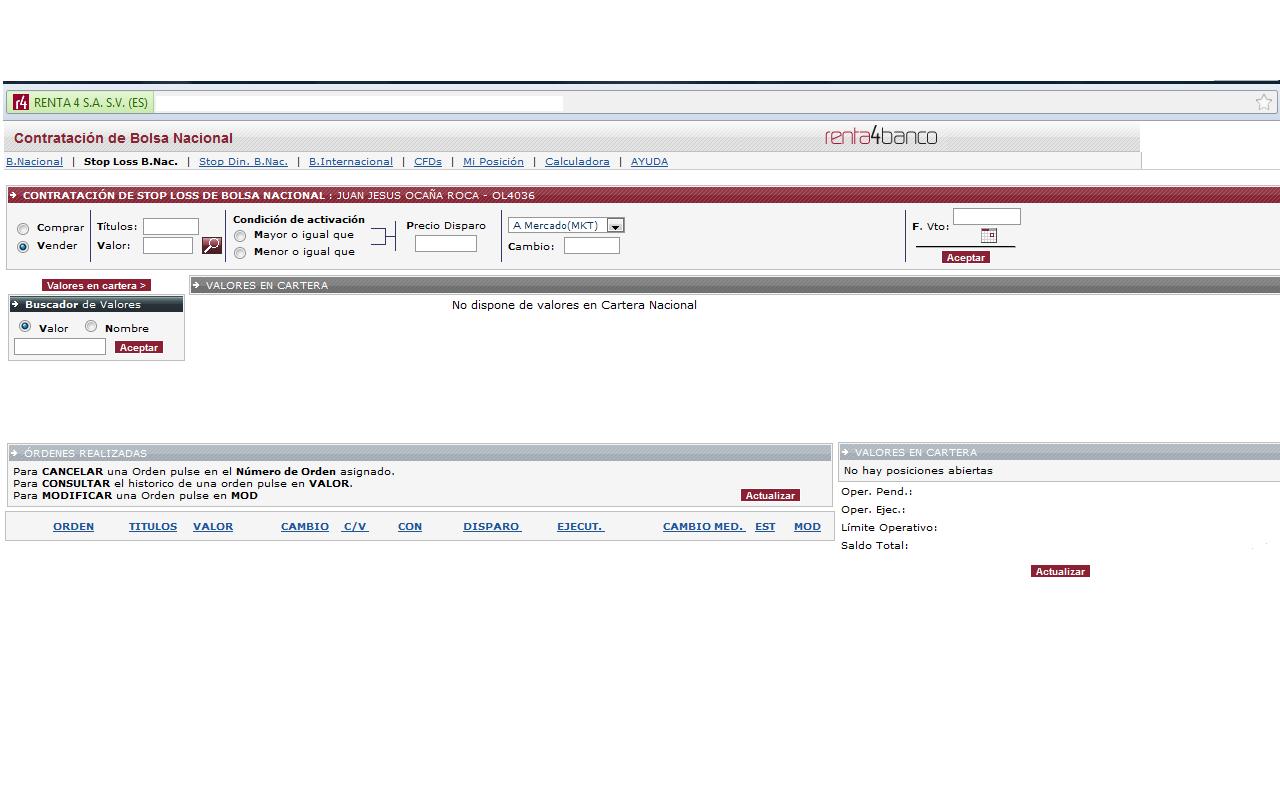
Task: Sort orders by DISPARO column
Action: (x=492, y=526)
